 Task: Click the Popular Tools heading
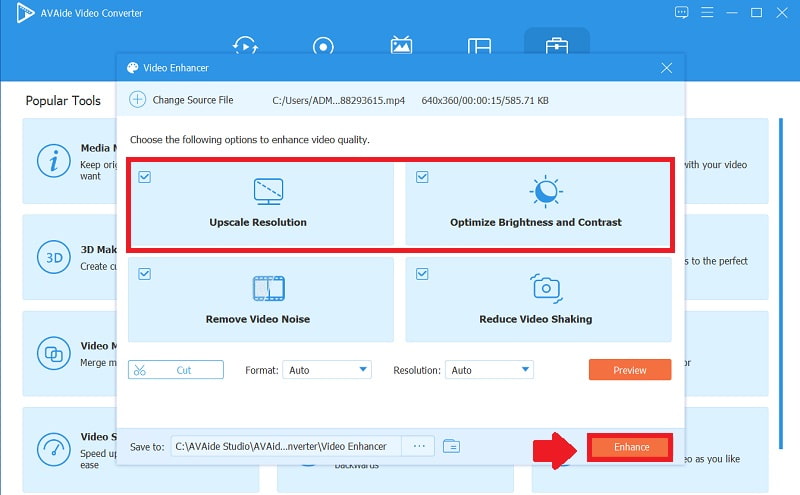[63, 101]
